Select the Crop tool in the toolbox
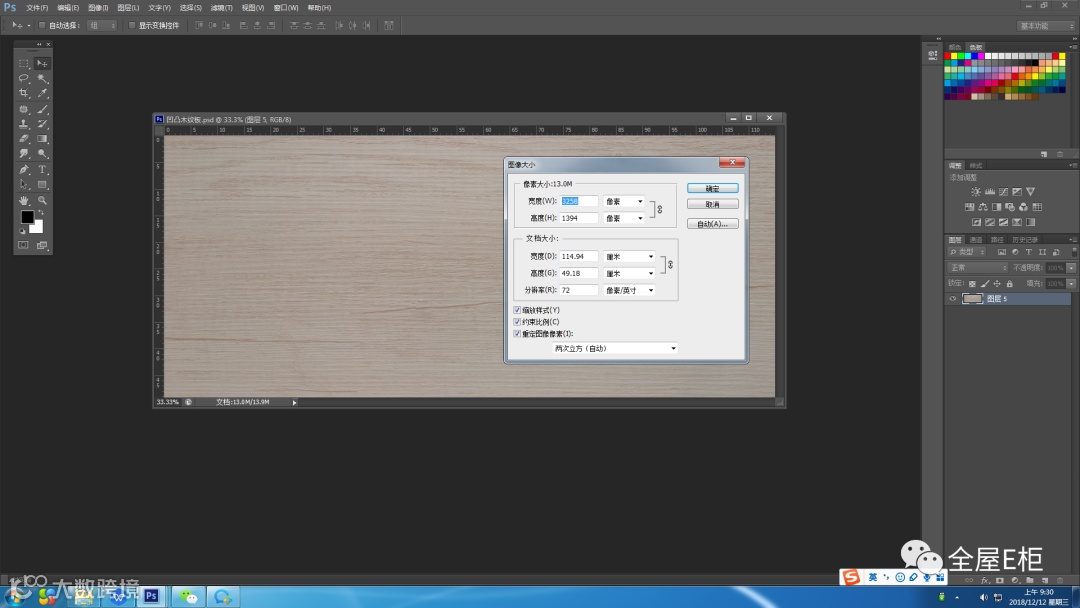The height and width of the screenshot is (608, 1080). click(23, 93)
